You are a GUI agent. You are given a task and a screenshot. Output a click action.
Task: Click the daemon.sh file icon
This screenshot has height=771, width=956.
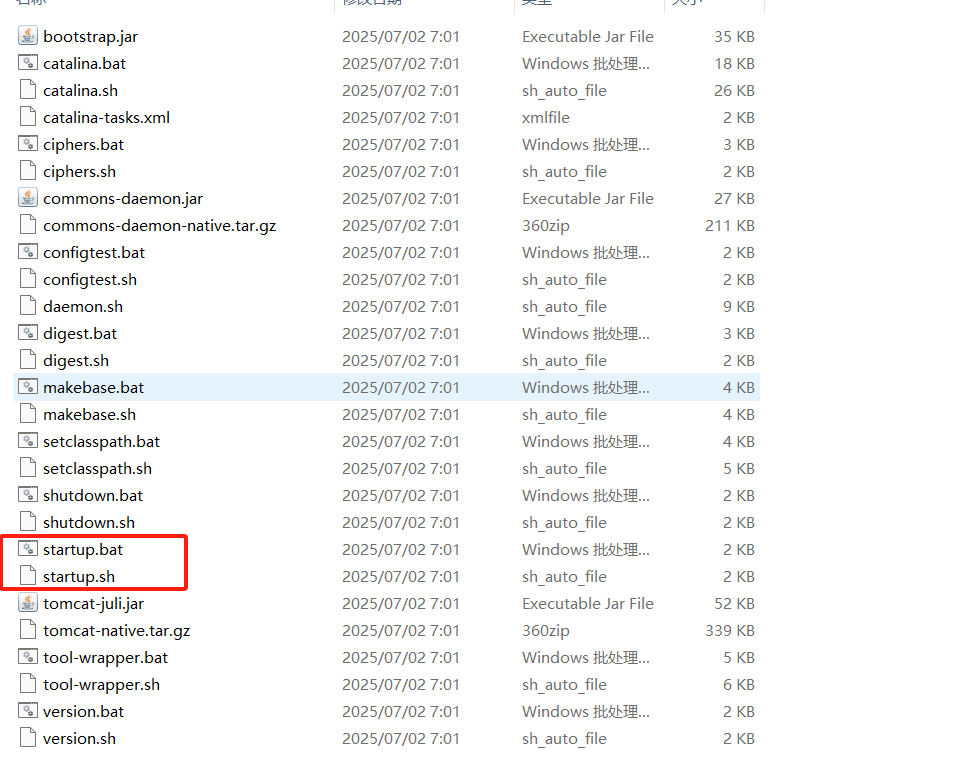click(x=28, y=306)
